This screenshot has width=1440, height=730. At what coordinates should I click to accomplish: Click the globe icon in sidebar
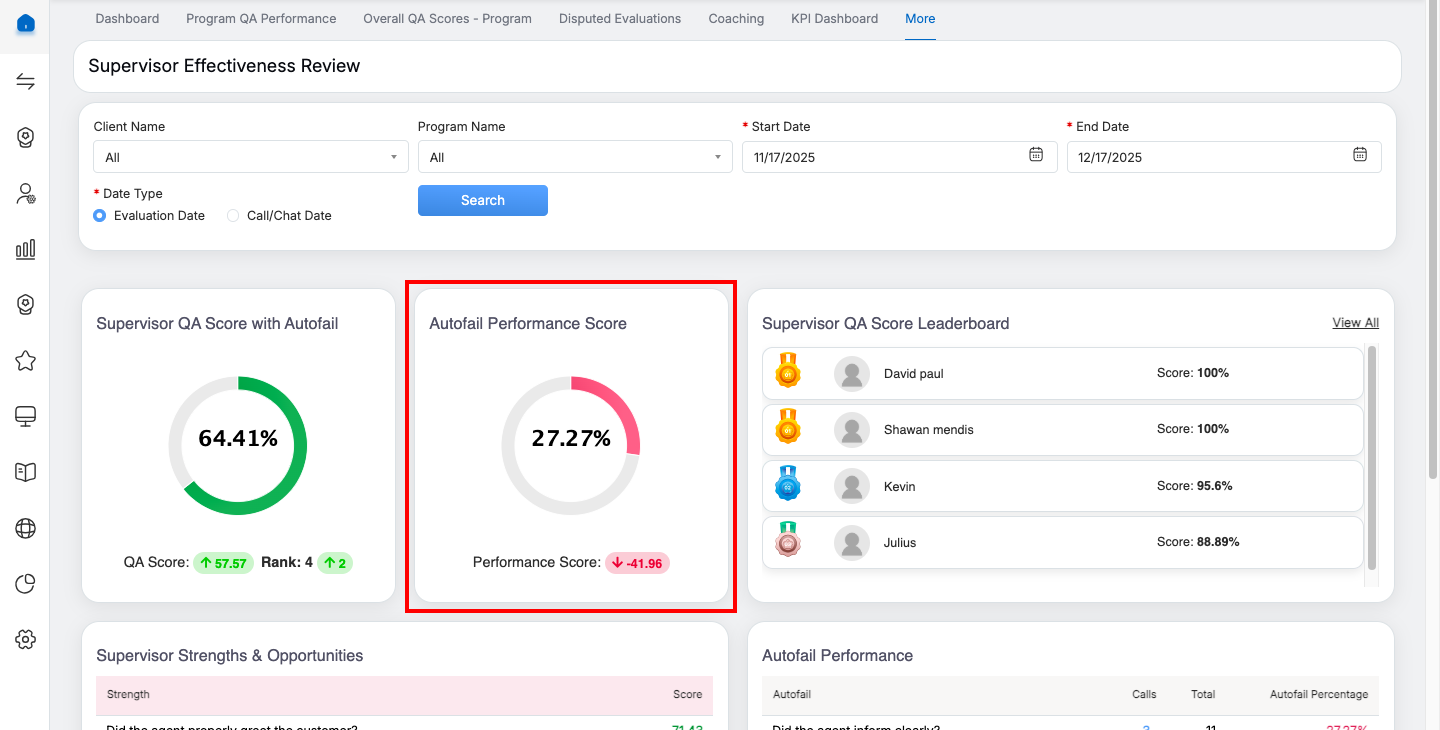pos(26,528)
